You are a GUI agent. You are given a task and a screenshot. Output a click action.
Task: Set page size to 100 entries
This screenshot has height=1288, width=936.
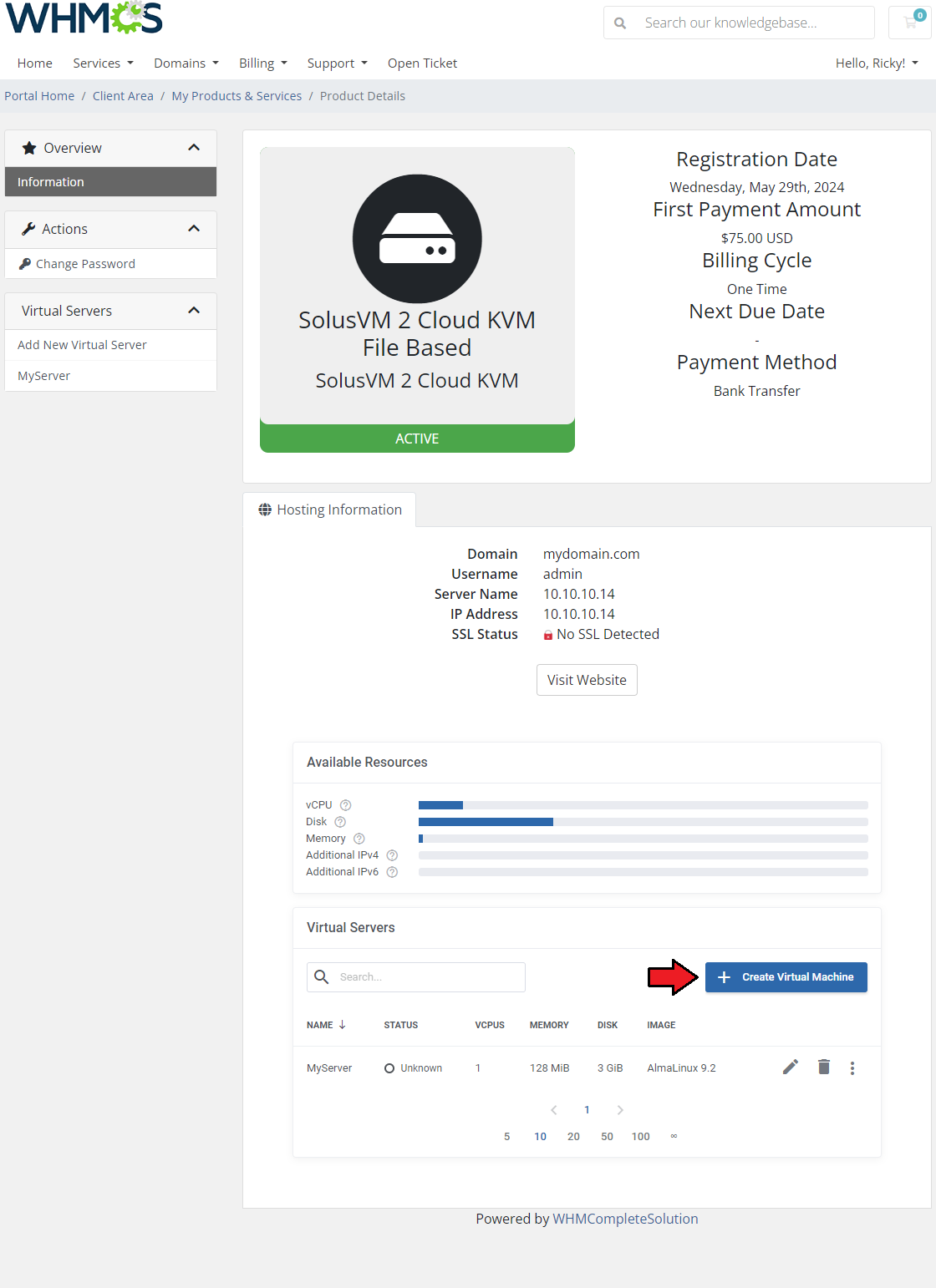(641, 1137)
